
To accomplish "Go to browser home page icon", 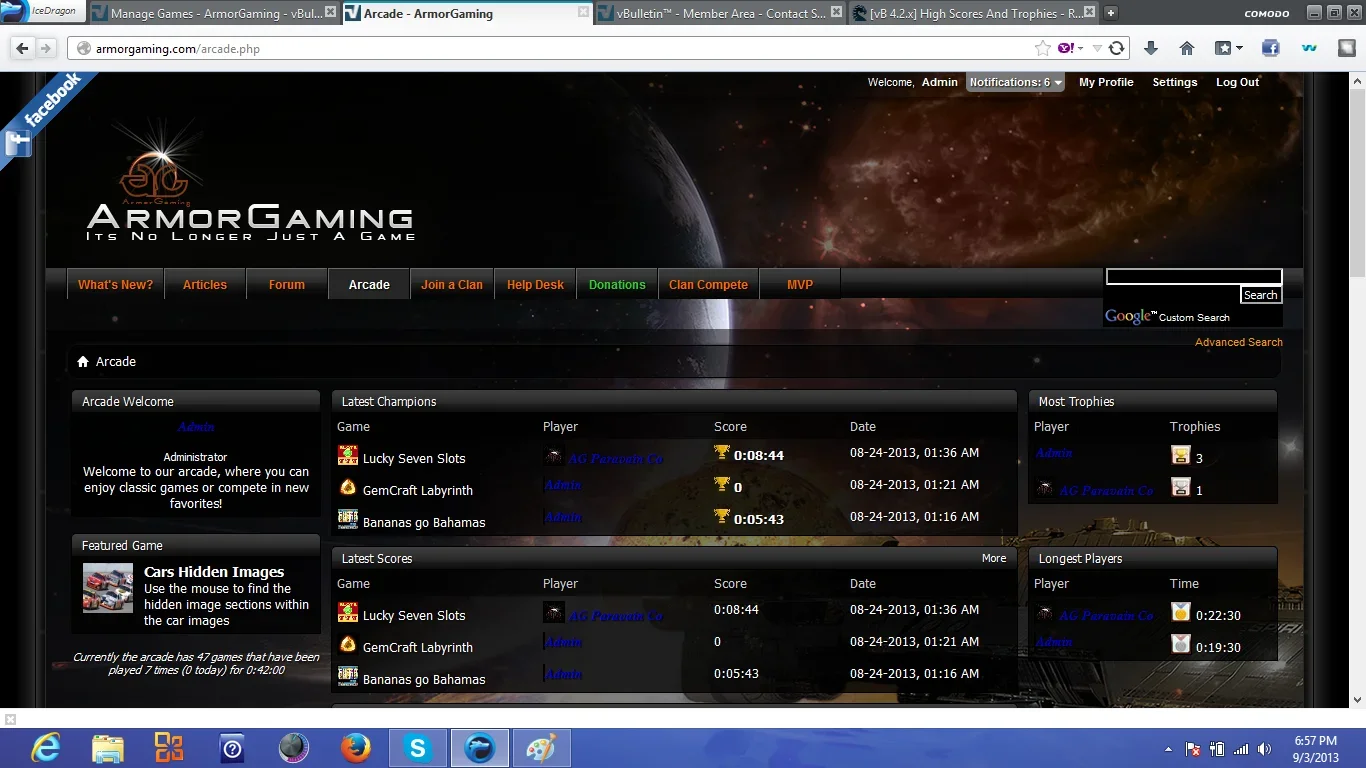I will (1187, 48).
